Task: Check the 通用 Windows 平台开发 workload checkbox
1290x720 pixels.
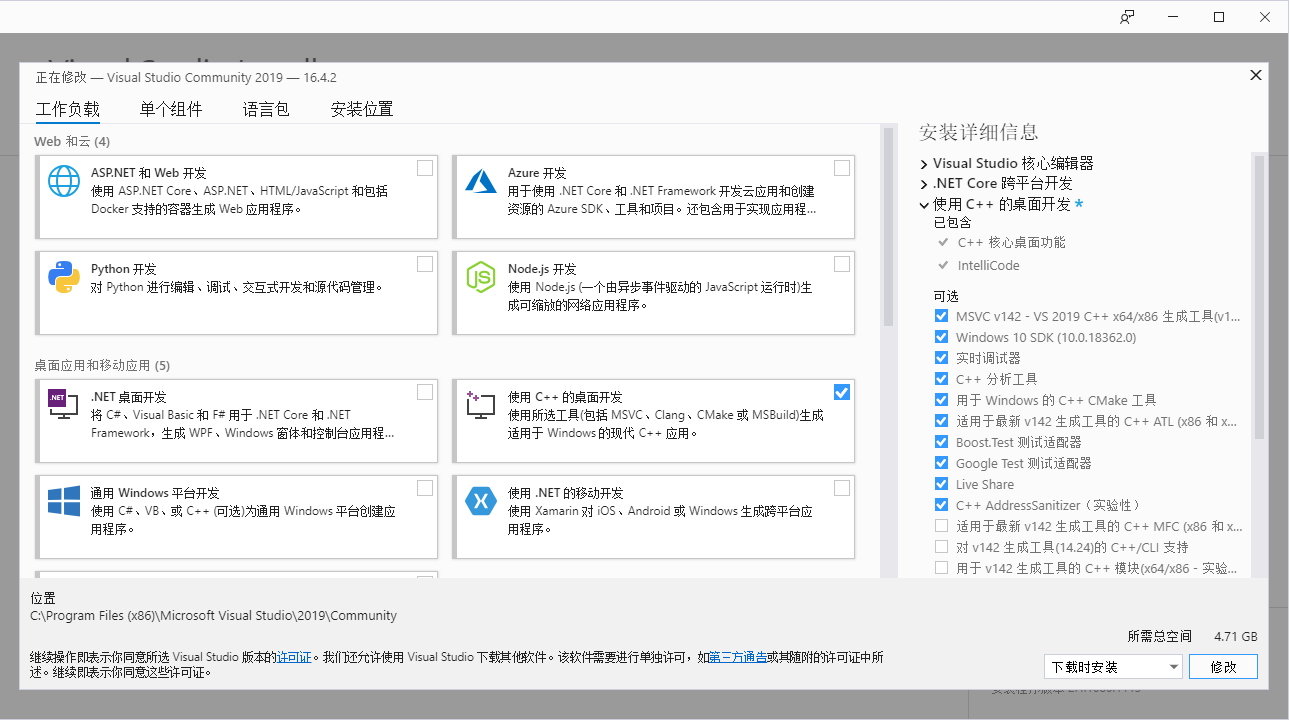Action: tap(425, 488)
